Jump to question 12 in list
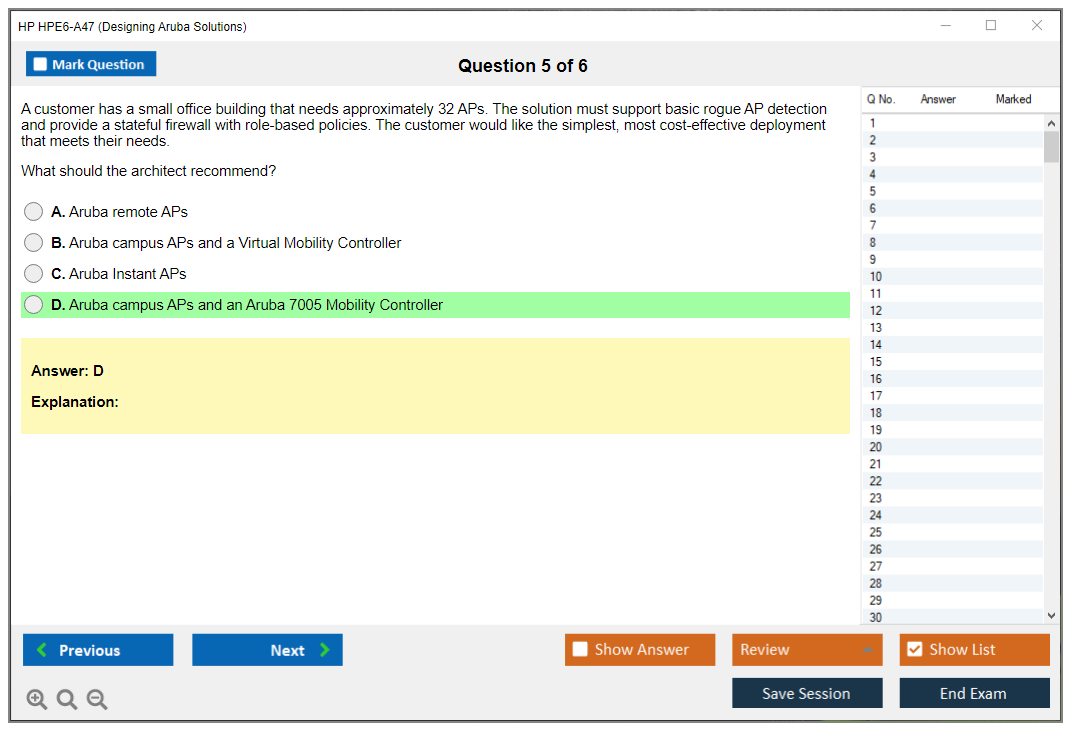 tap(876, 311)
